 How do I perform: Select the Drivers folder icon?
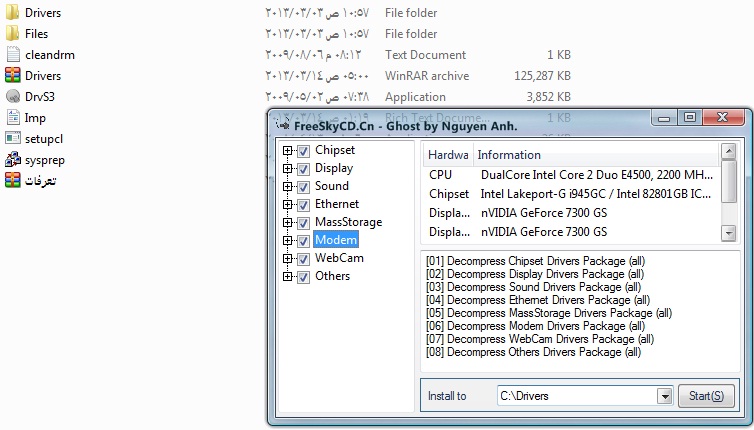pyautogui.click(x=13, y=13)
